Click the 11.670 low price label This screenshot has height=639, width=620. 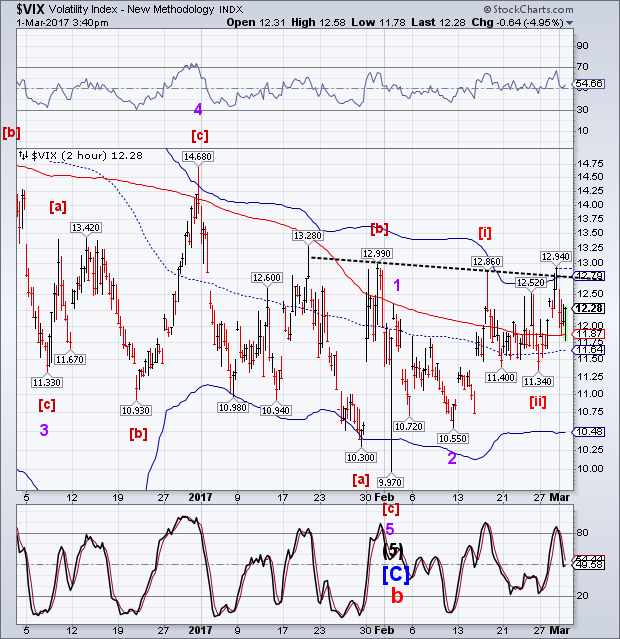(x=70, y=359)
